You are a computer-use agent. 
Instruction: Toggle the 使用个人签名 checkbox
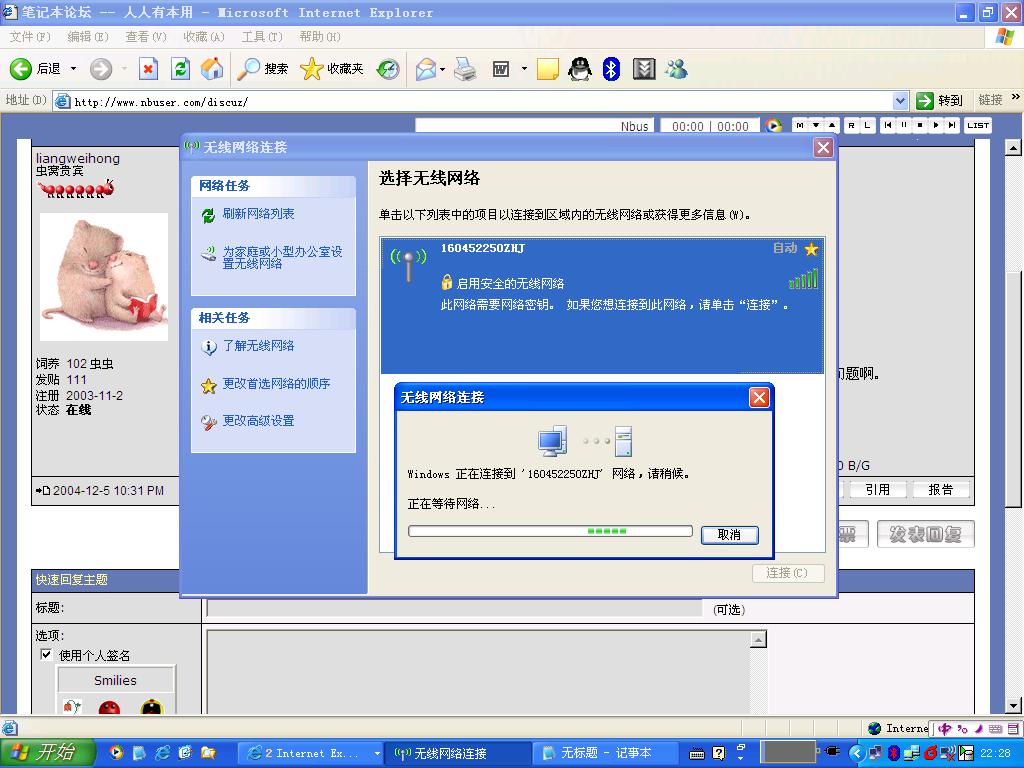[46, 655]
